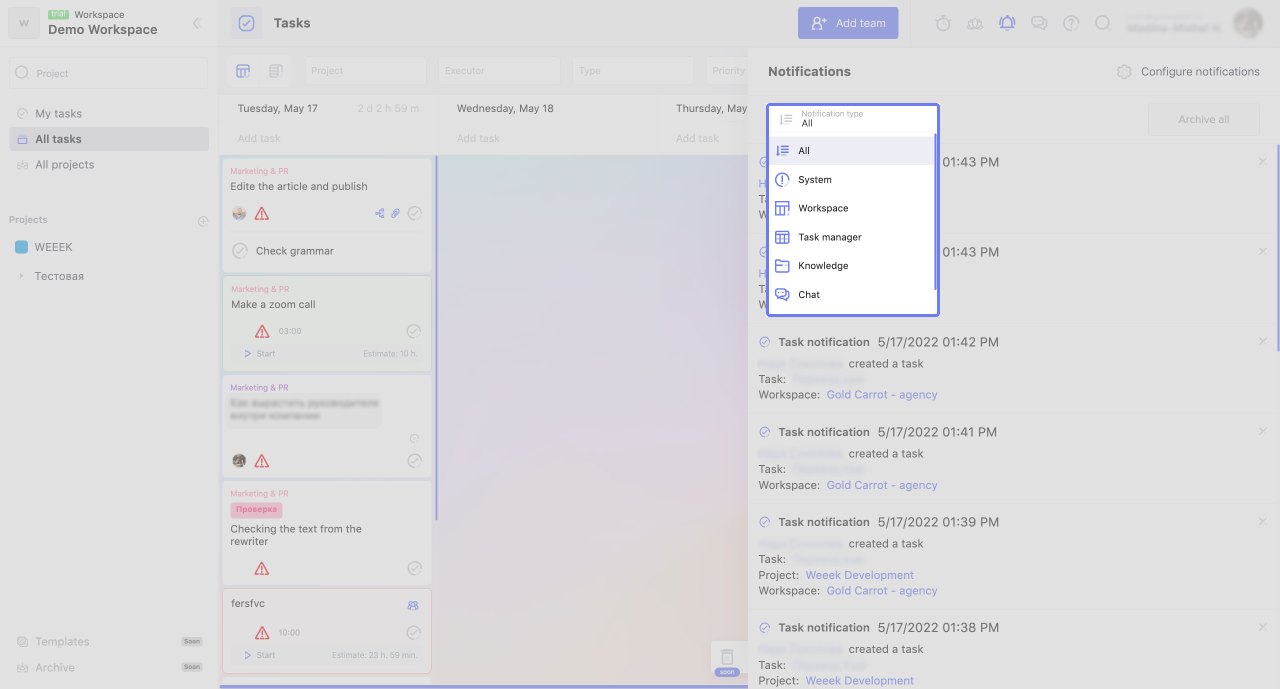
Task: Click the WEEEK project blue color square
Action: coord(21,247)
